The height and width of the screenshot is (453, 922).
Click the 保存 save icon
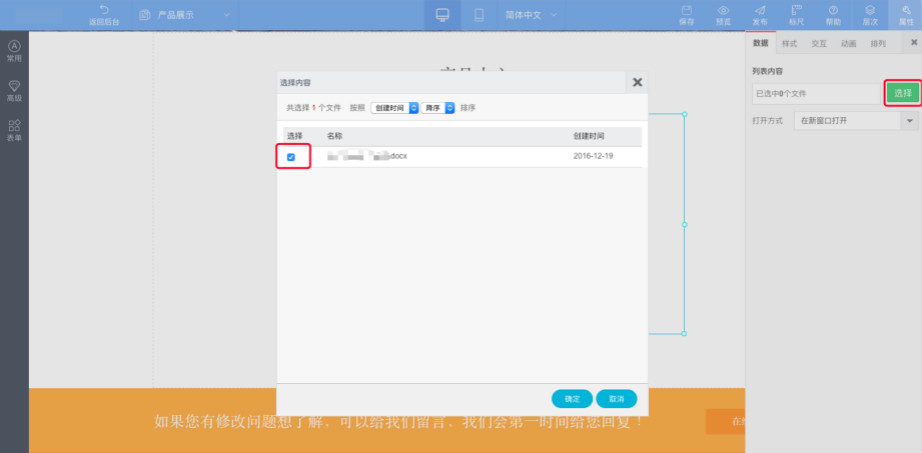point(686,10)
